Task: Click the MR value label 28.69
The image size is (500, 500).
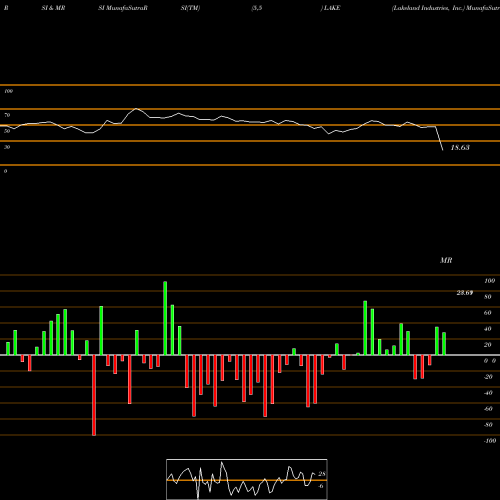Action: click(465, 293)
